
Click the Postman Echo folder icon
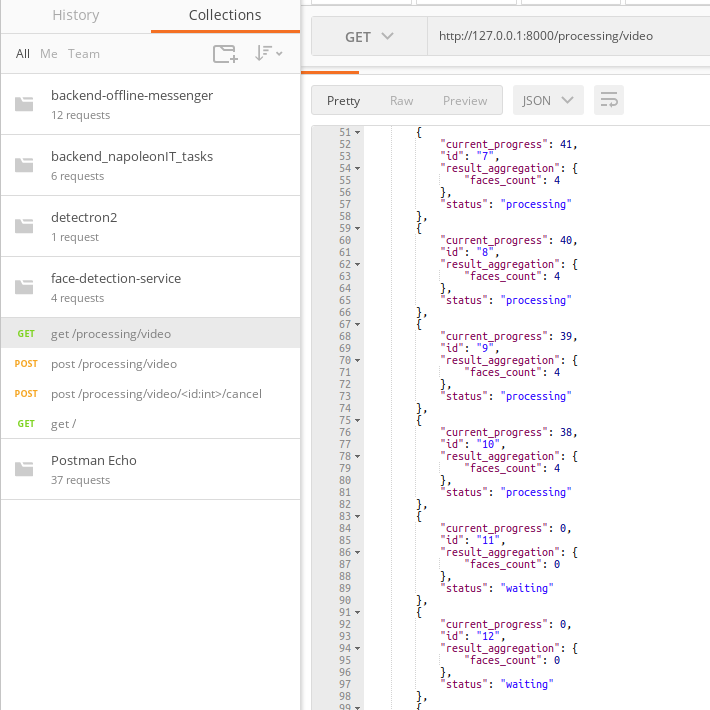(24, 469)
